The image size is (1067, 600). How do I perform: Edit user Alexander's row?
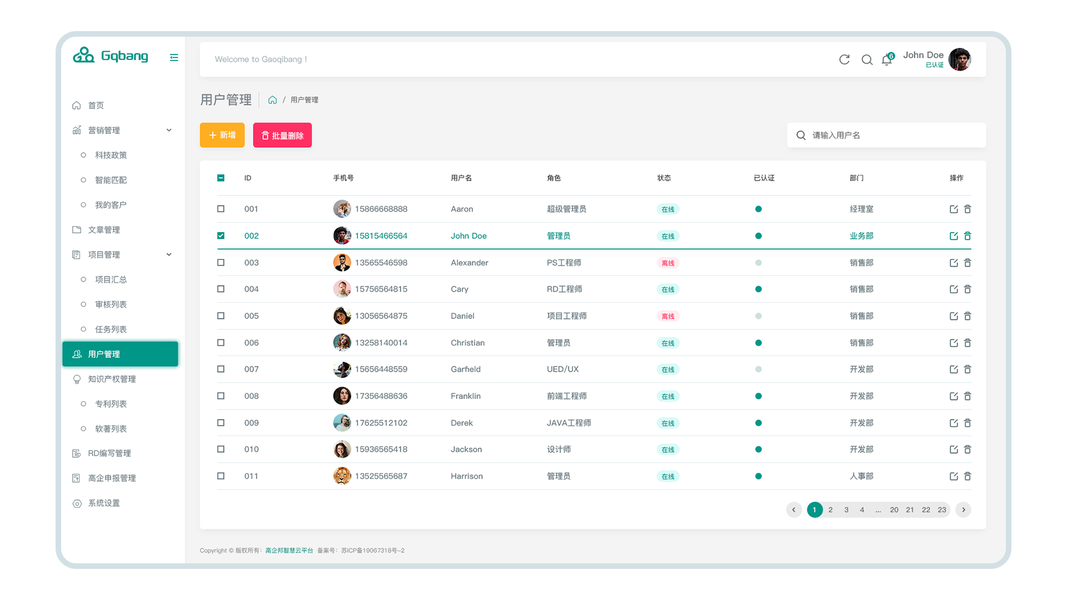pyautogui.click(x=953, y=263)
